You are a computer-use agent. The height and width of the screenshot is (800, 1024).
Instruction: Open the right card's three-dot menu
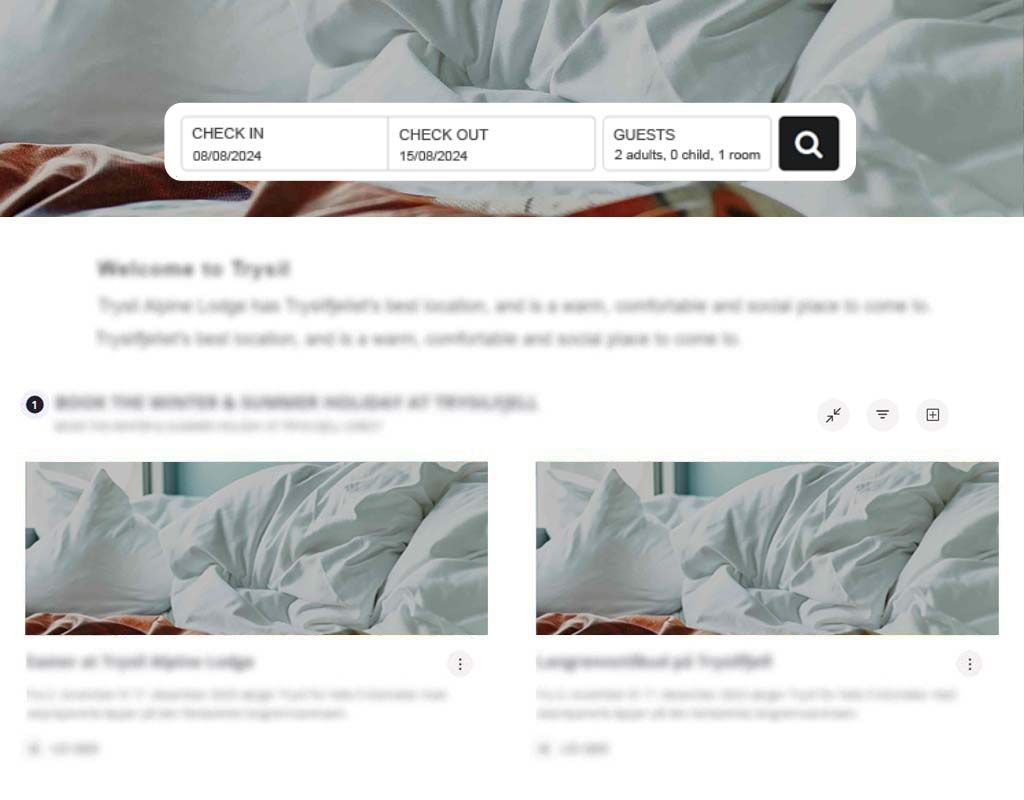coord(970,664)
